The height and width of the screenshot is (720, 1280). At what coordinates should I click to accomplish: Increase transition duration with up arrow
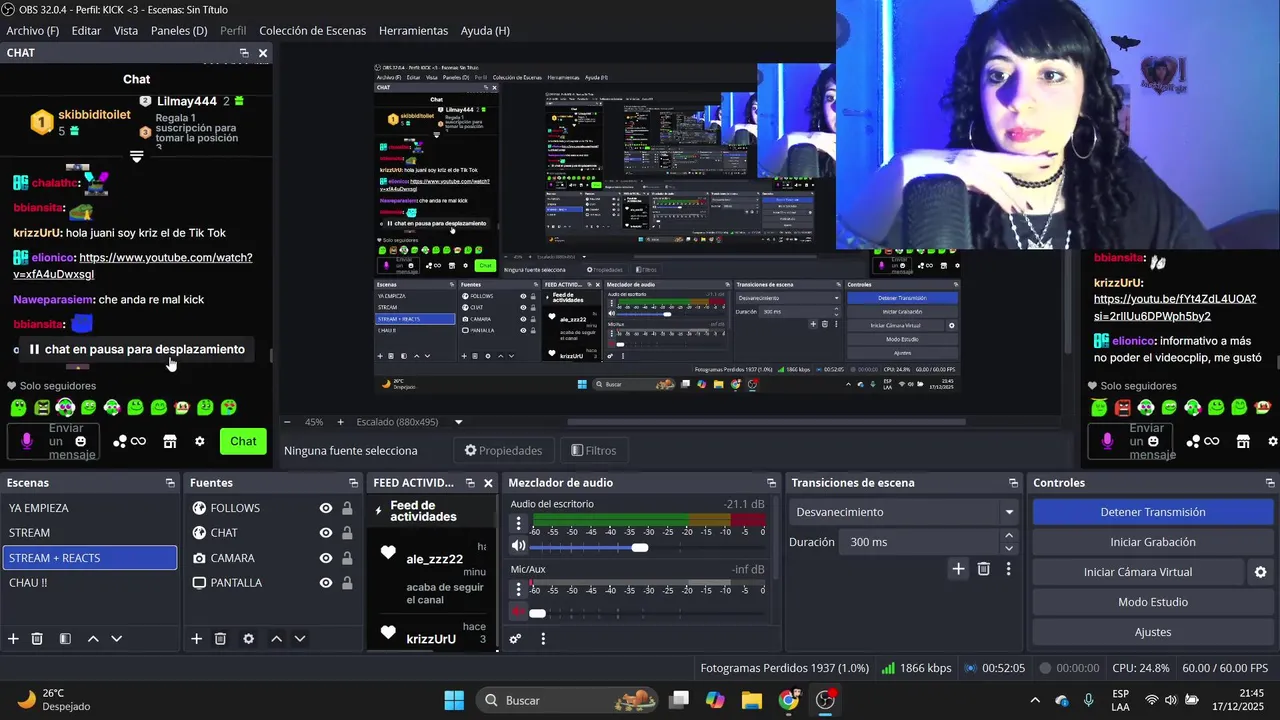1008,536
